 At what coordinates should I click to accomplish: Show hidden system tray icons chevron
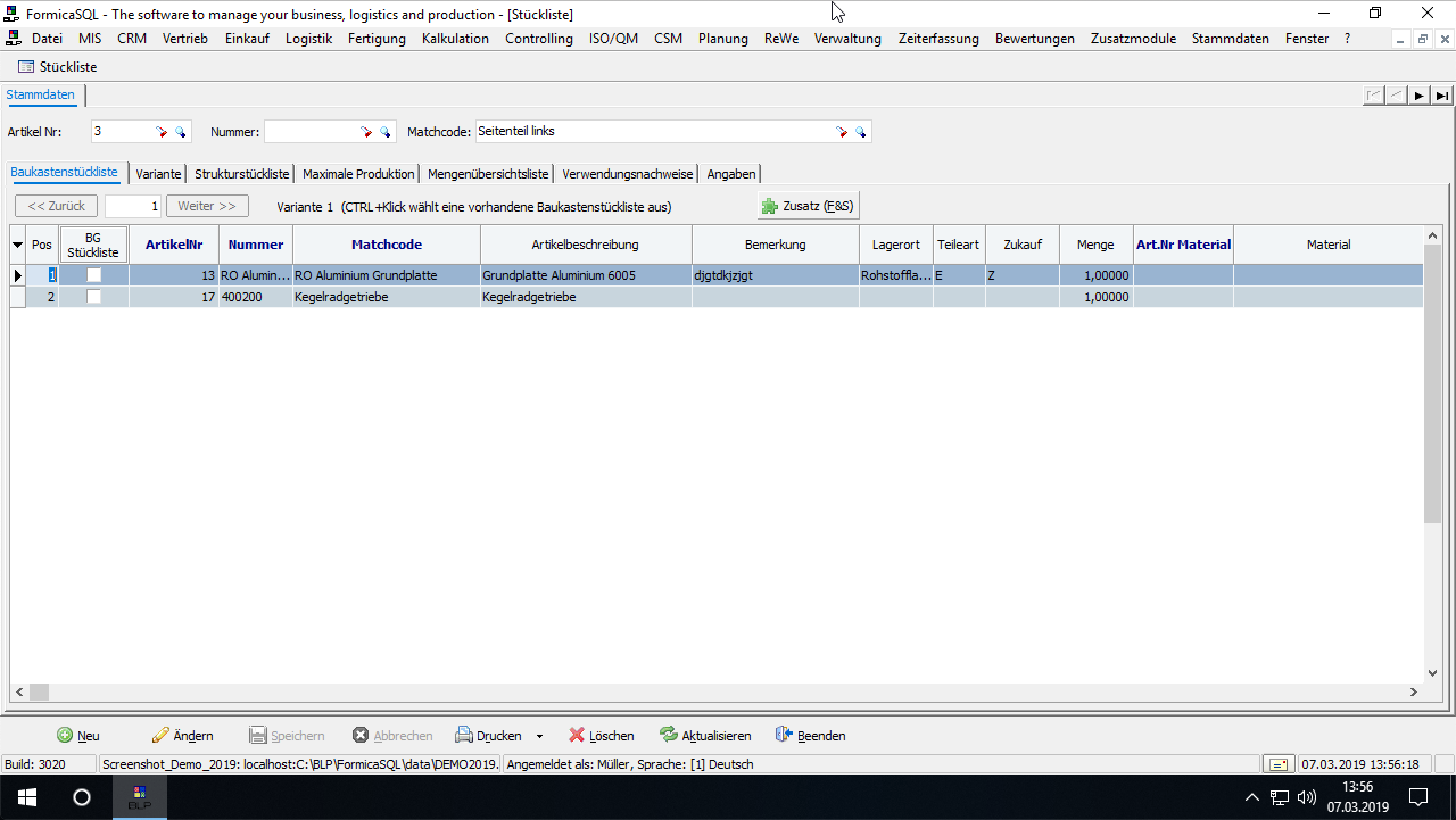[1252, 797]
